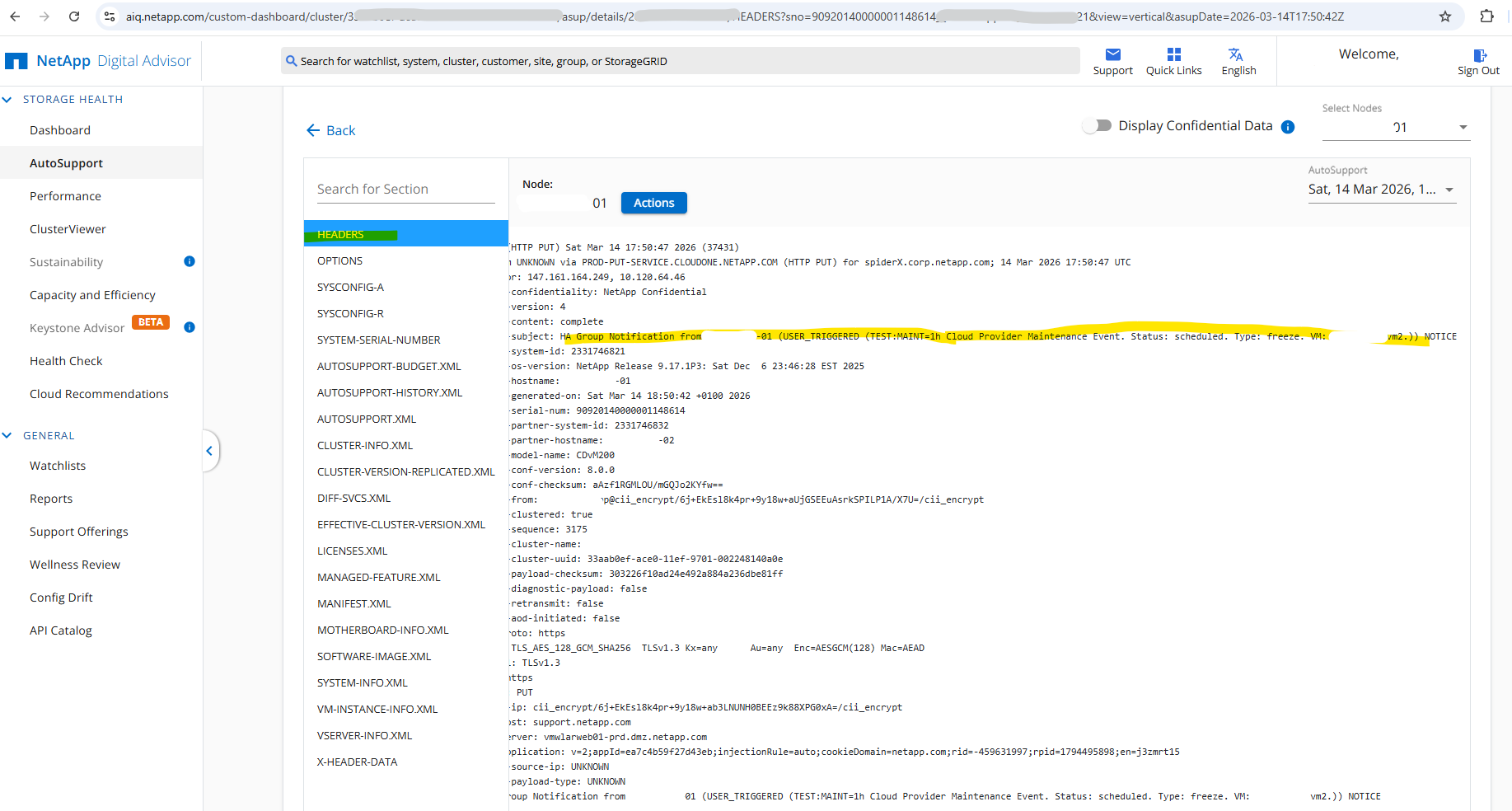Open Capacity and Efficiency page
1512x811 pixels.
pyautogui.click(x=92, y=295)
